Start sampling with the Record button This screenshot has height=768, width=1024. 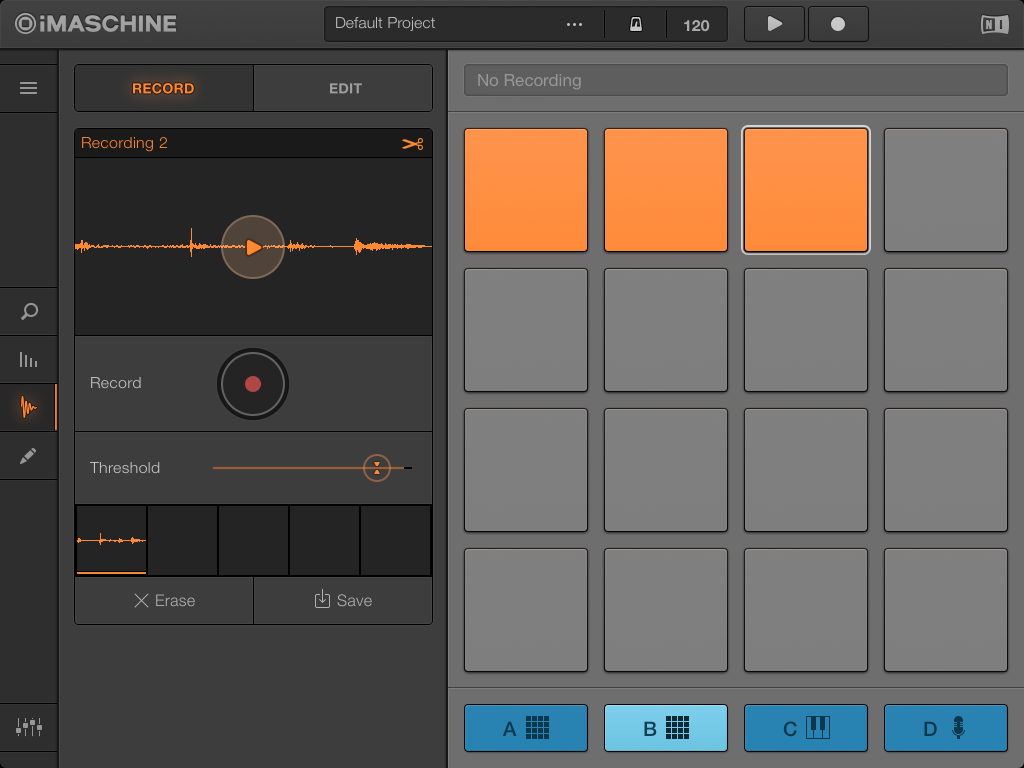point(252,384)
